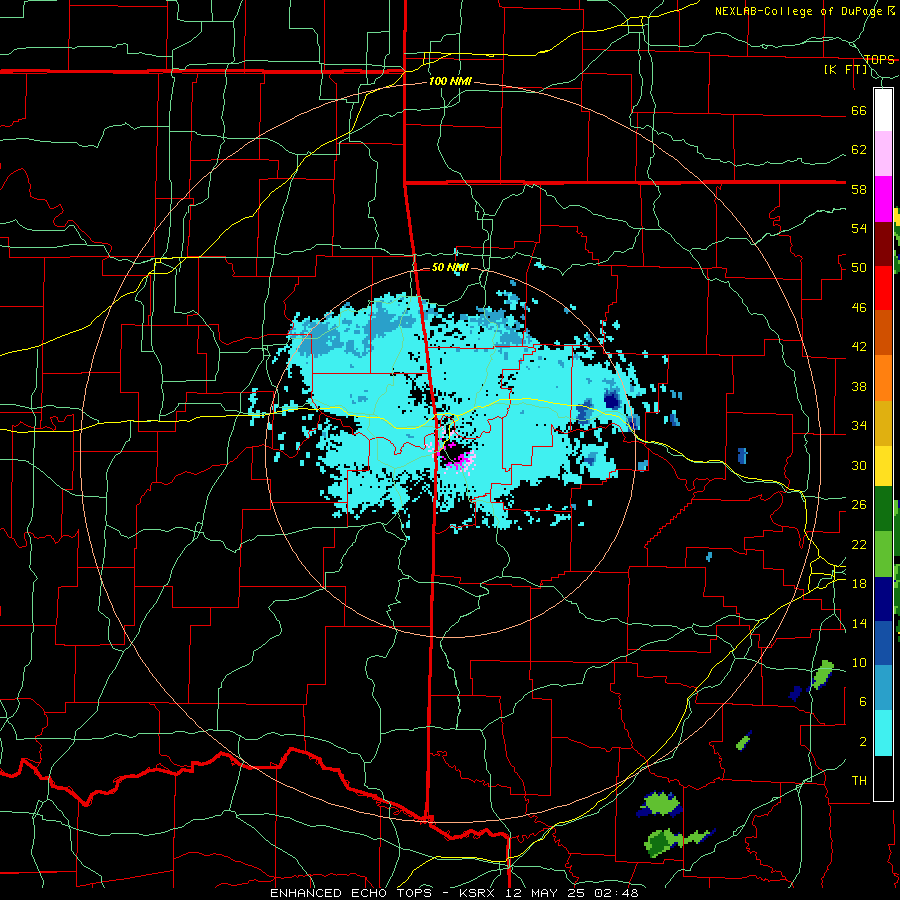Click the legend value 30
The width and height of the screenshot is (900, 900).
click(x=859, y=465)
